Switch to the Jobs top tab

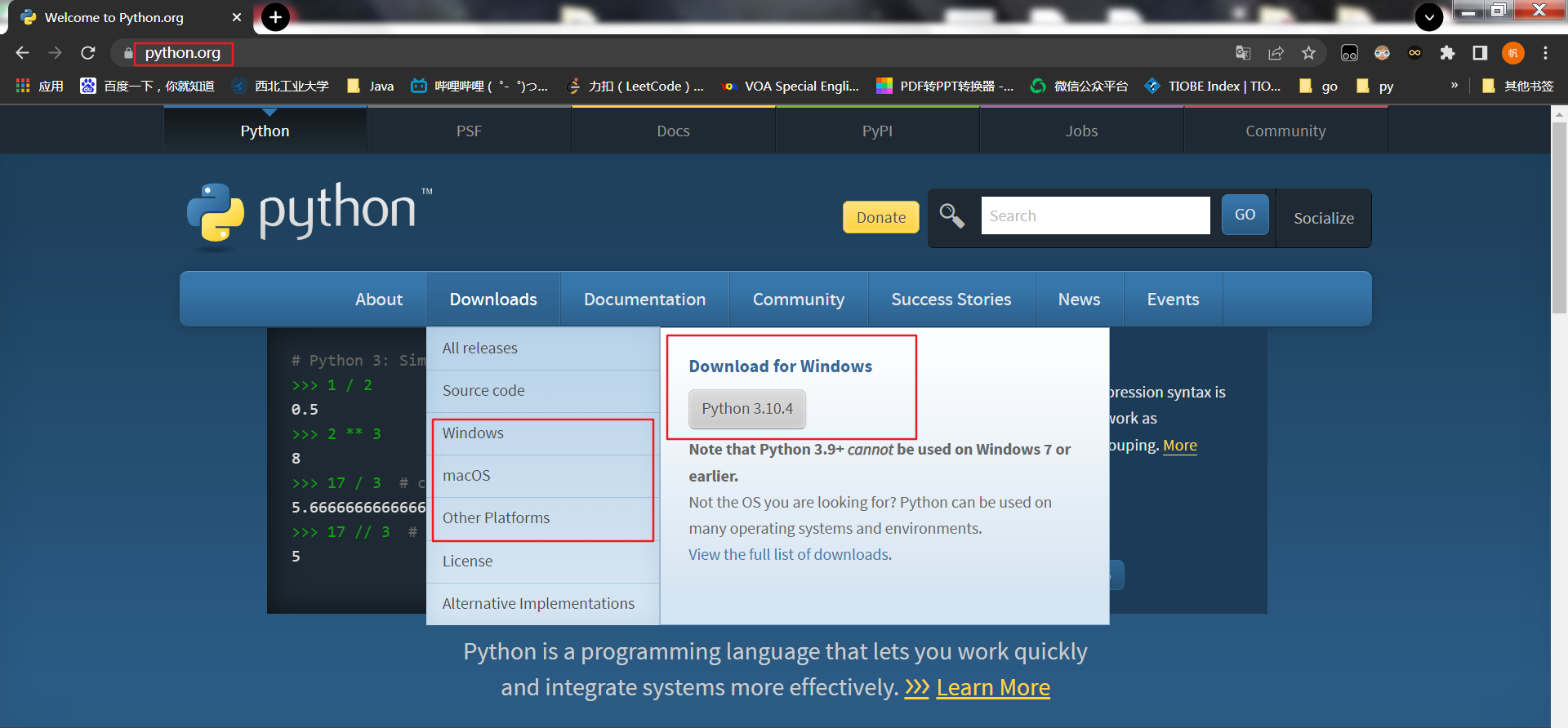[x=1081, y=131]
